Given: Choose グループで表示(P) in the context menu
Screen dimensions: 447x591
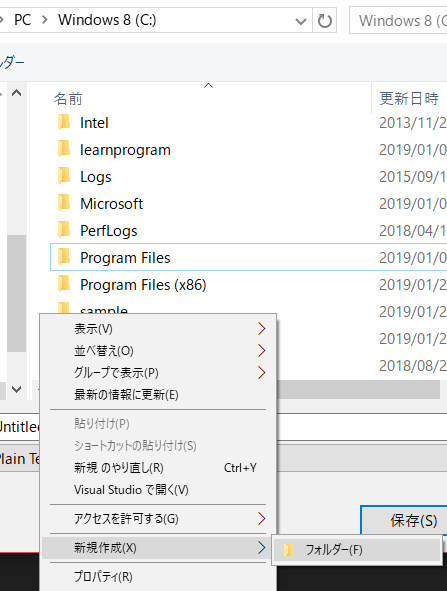Looking at the screenshot, I should click(158, 372).
